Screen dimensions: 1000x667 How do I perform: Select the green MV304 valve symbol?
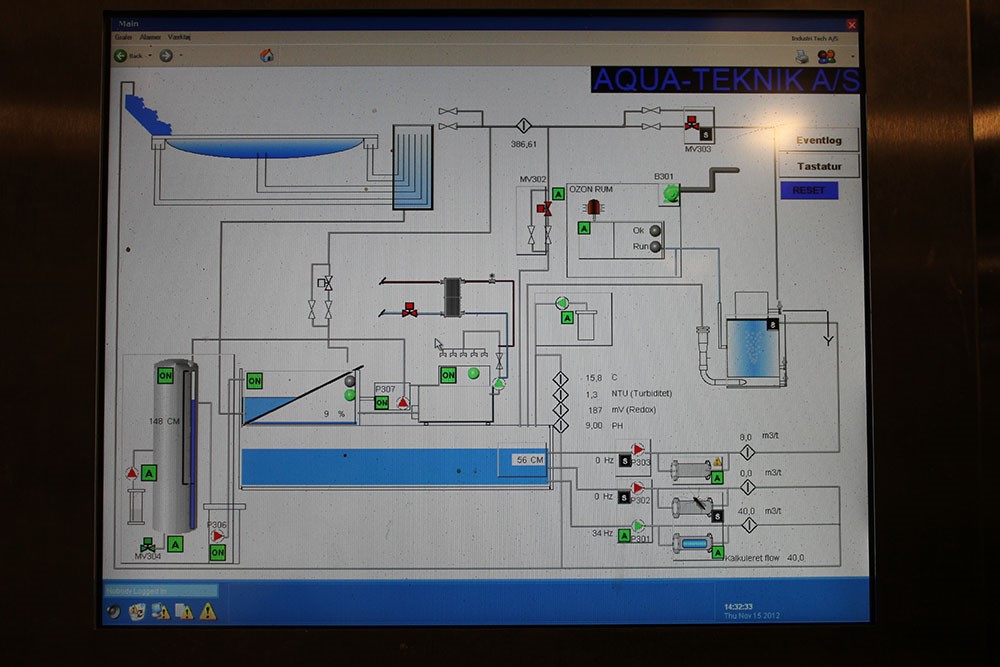pos(147,545)
